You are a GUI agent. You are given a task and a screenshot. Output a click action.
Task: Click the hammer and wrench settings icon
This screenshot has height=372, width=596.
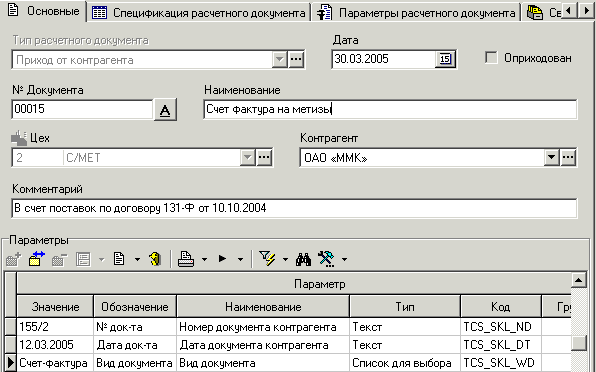(x=327, y=259)
